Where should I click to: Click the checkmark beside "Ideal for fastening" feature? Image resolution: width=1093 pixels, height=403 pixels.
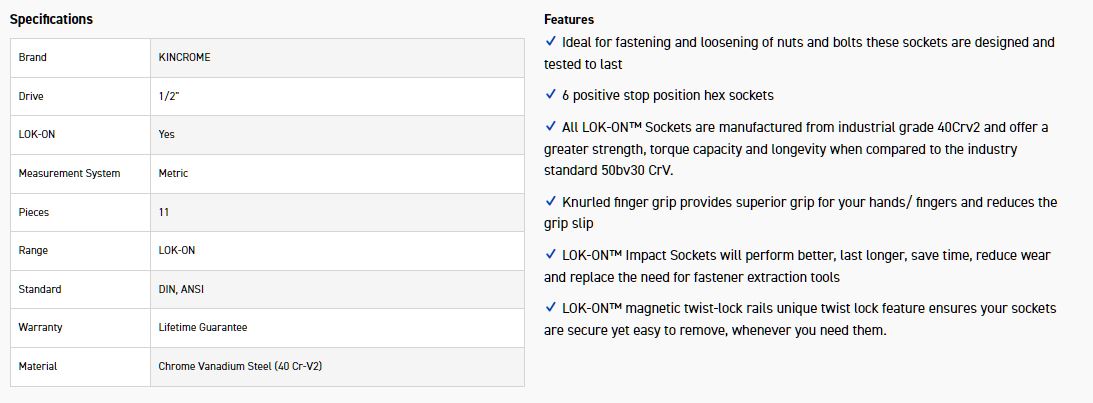[x=551, y=42]
